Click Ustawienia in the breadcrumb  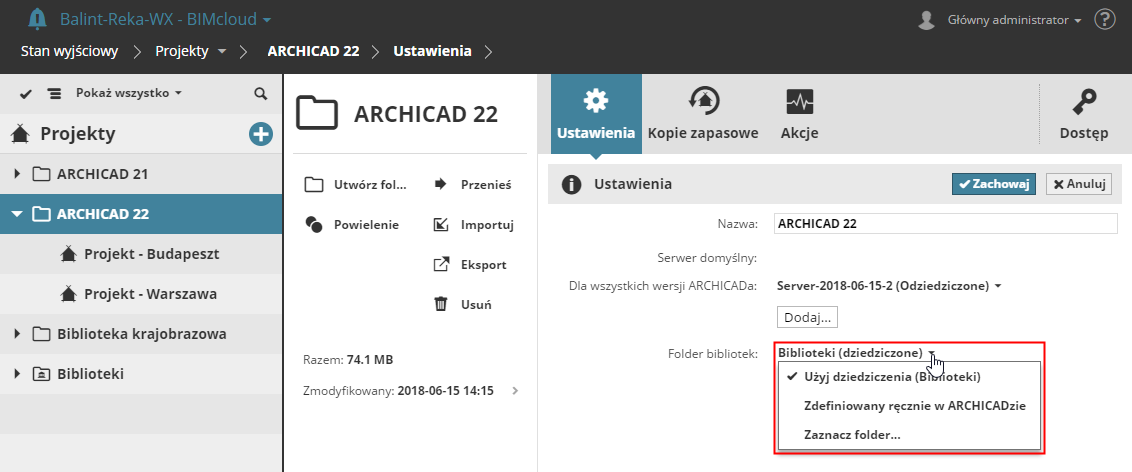[x=432, y=51]
